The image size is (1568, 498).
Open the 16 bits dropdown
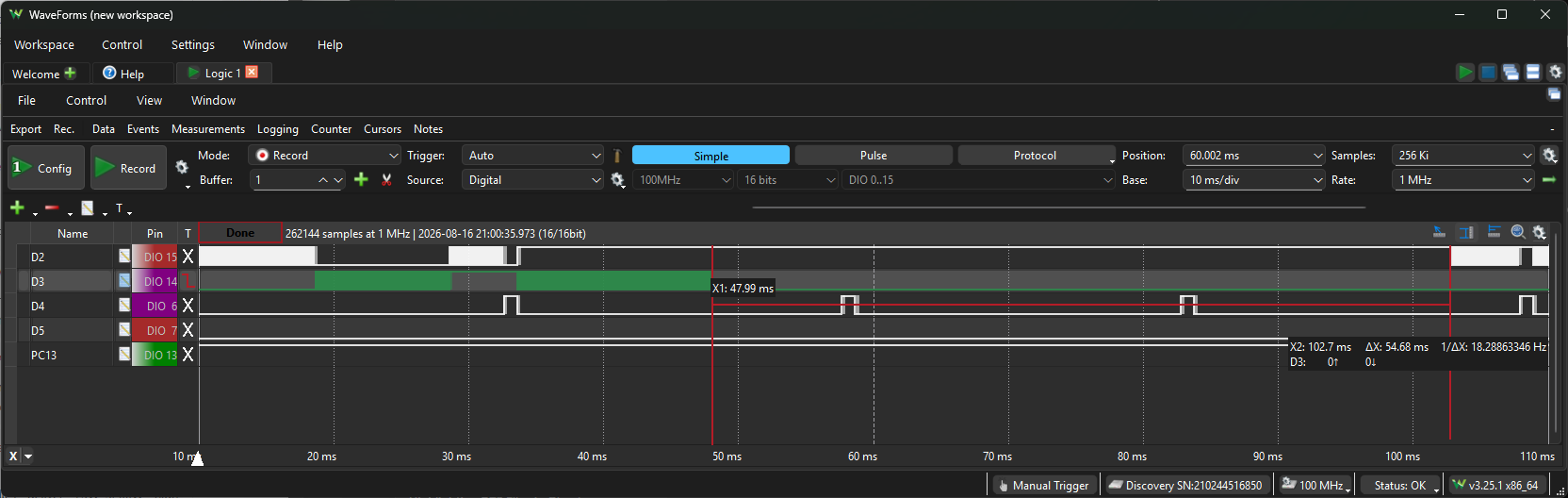pyautogui.click(x=788, y=179)
